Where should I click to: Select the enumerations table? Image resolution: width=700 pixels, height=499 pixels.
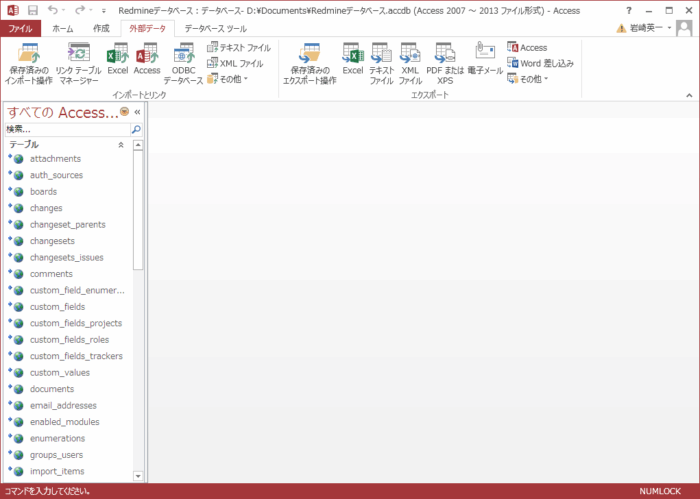[x=69, y=438]
